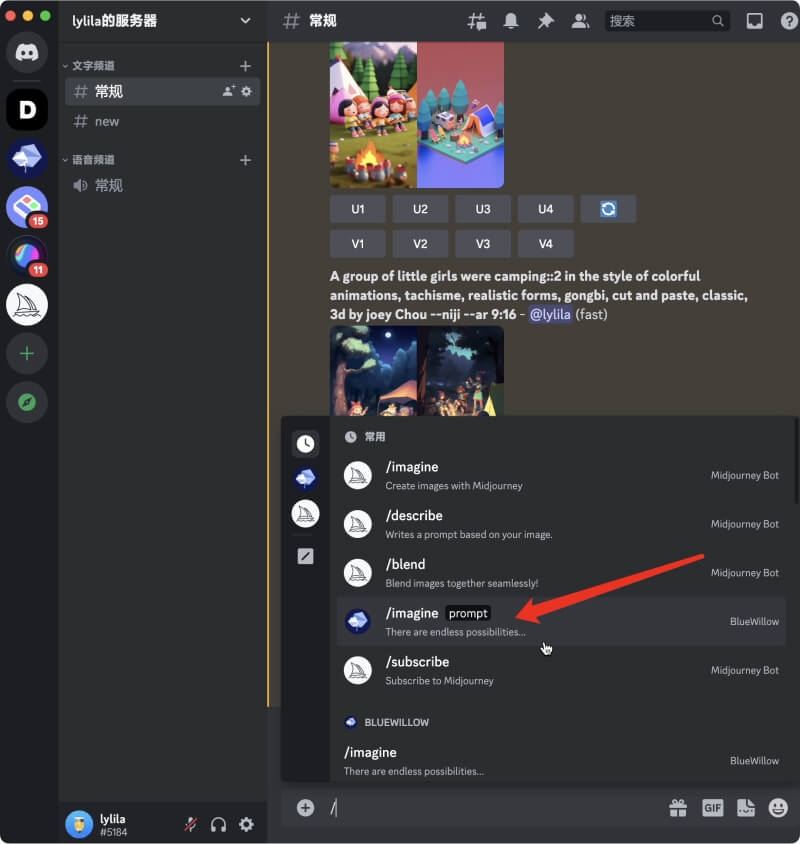The image size is (800, 844).
Task: Open pinned messages with pin icon
Action: [545, 21]
